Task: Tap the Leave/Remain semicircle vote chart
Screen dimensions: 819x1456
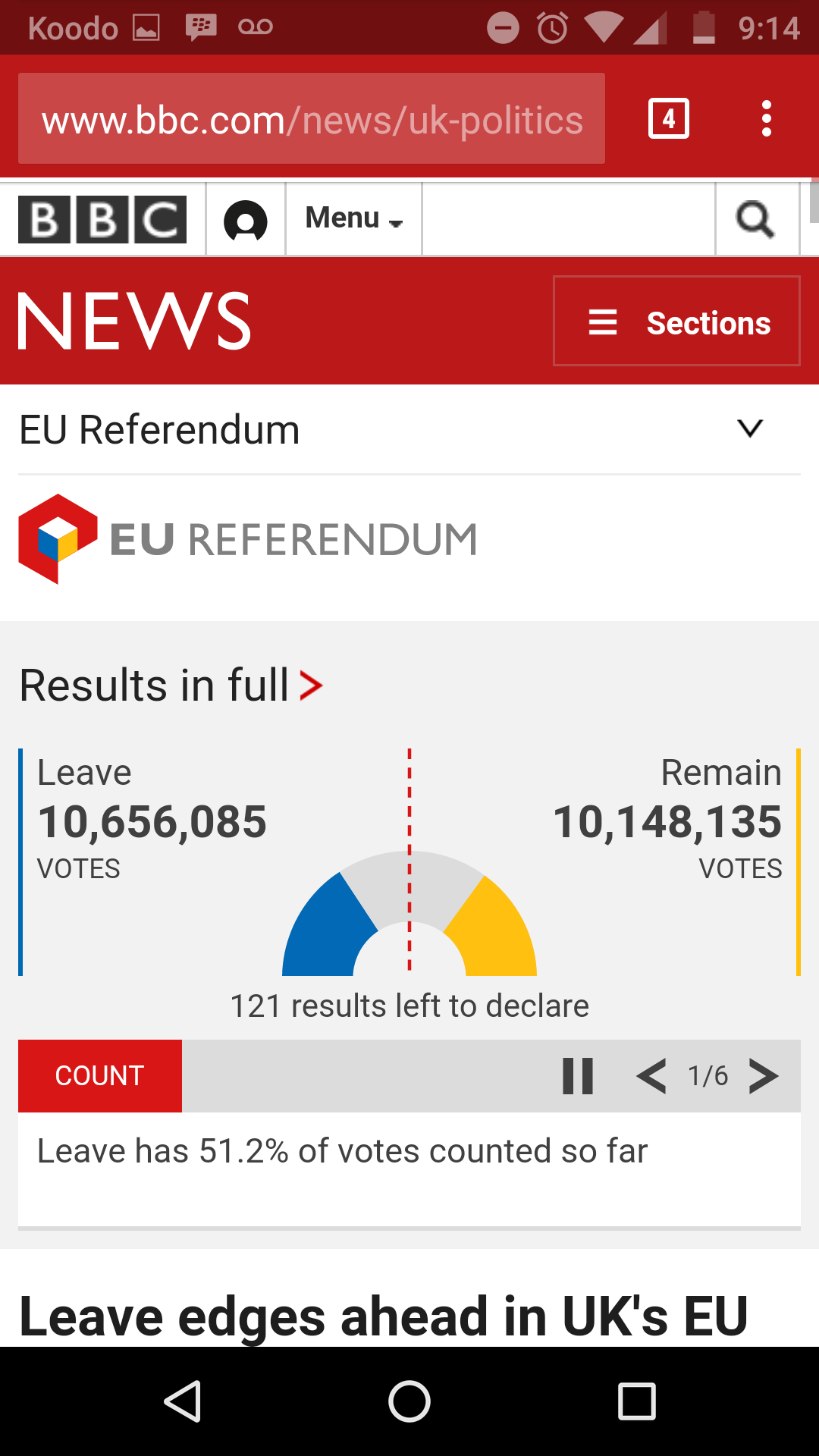Action: tap(409, 913)
